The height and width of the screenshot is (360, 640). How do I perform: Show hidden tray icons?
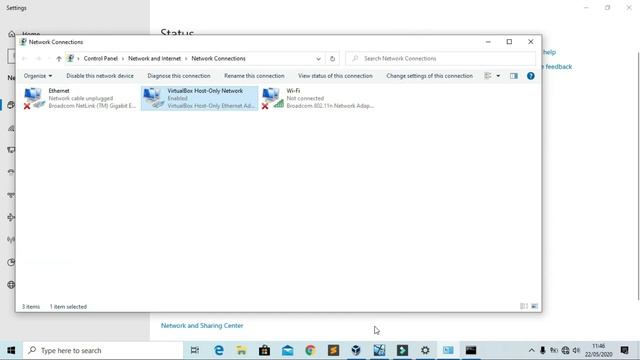(531, 350)
